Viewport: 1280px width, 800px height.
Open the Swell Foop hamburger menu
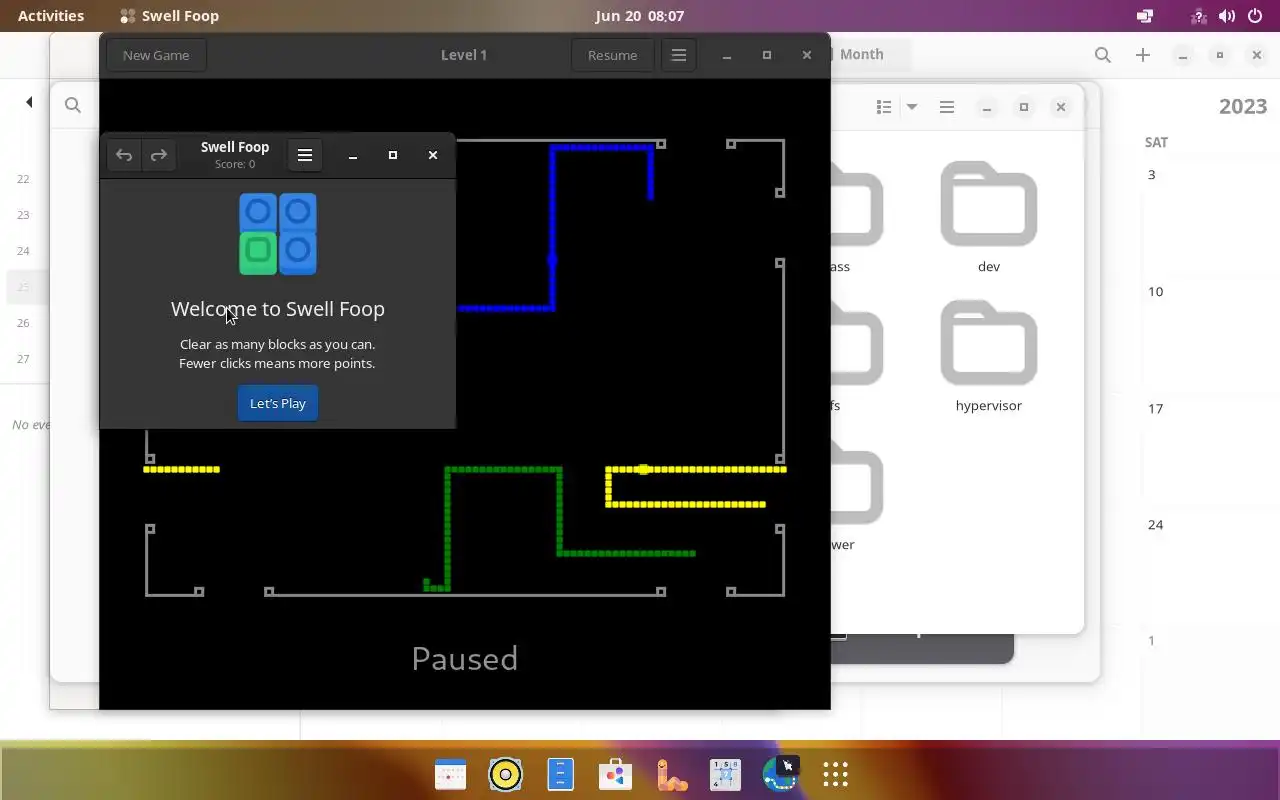[305, 155]
